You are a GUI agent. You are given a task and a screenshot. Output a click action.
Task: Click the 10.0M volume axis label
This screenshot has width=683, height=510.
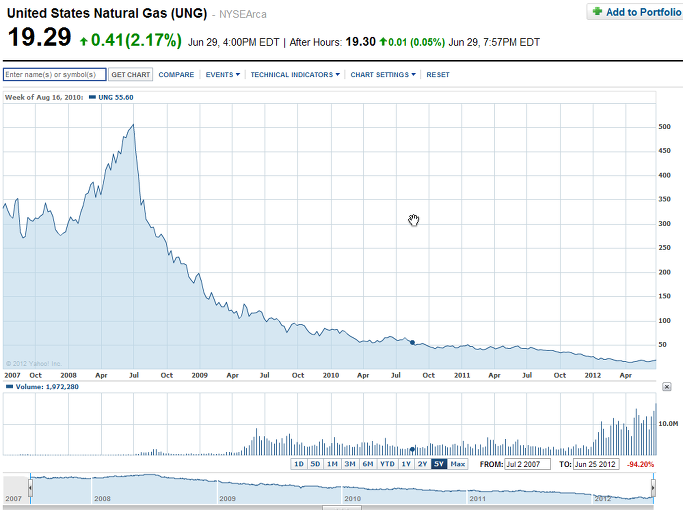(668, 423)
